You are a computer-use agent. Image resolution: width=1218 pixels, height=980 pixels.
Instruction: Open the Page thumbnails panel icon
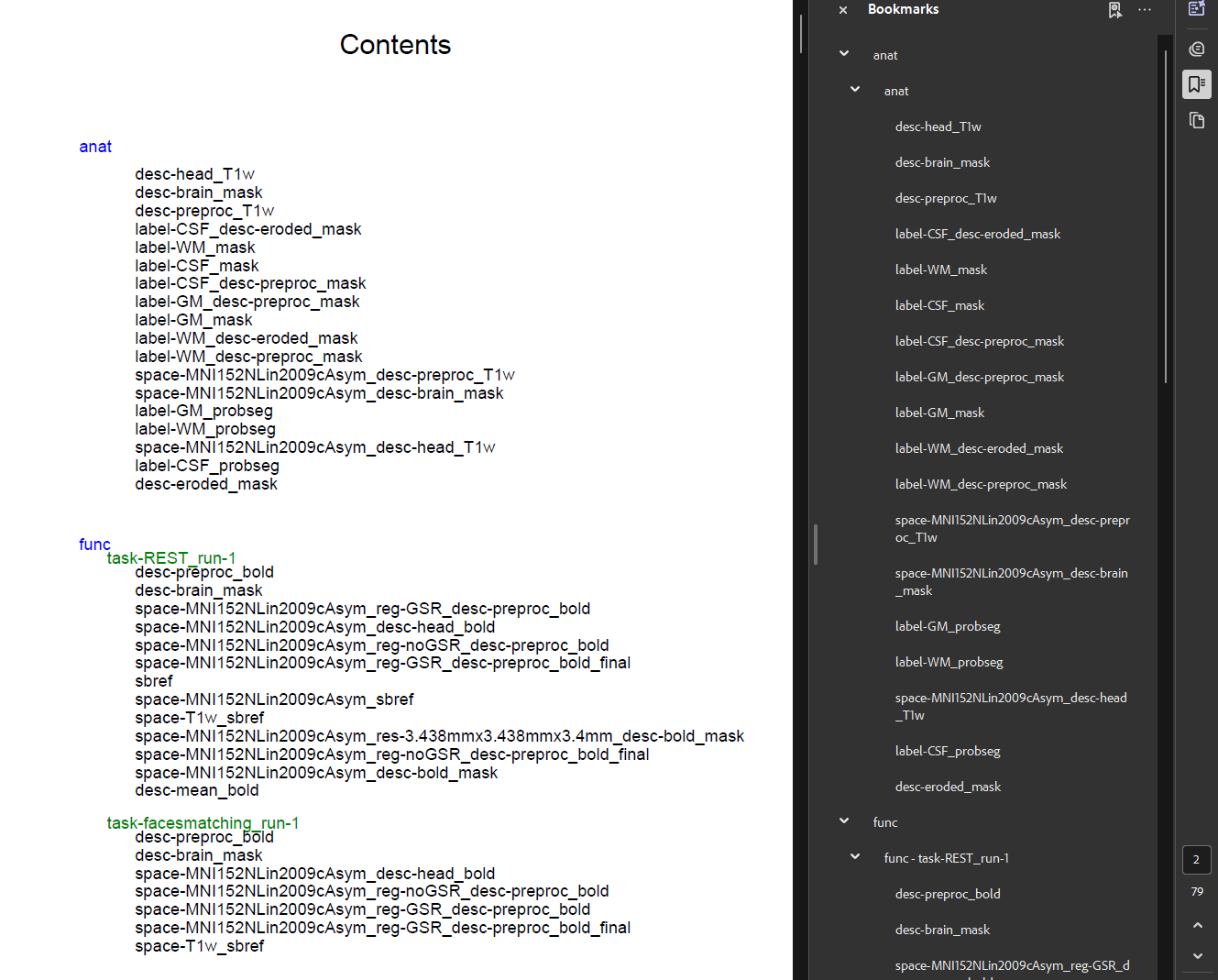1197,120
